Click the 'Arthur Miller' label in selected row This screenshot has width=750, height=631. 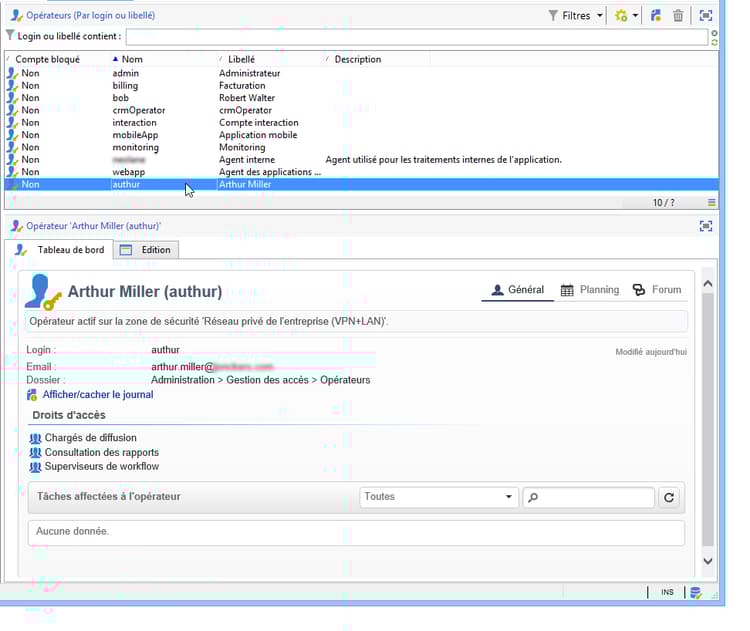pyautogui.click(x=245, y=185)
